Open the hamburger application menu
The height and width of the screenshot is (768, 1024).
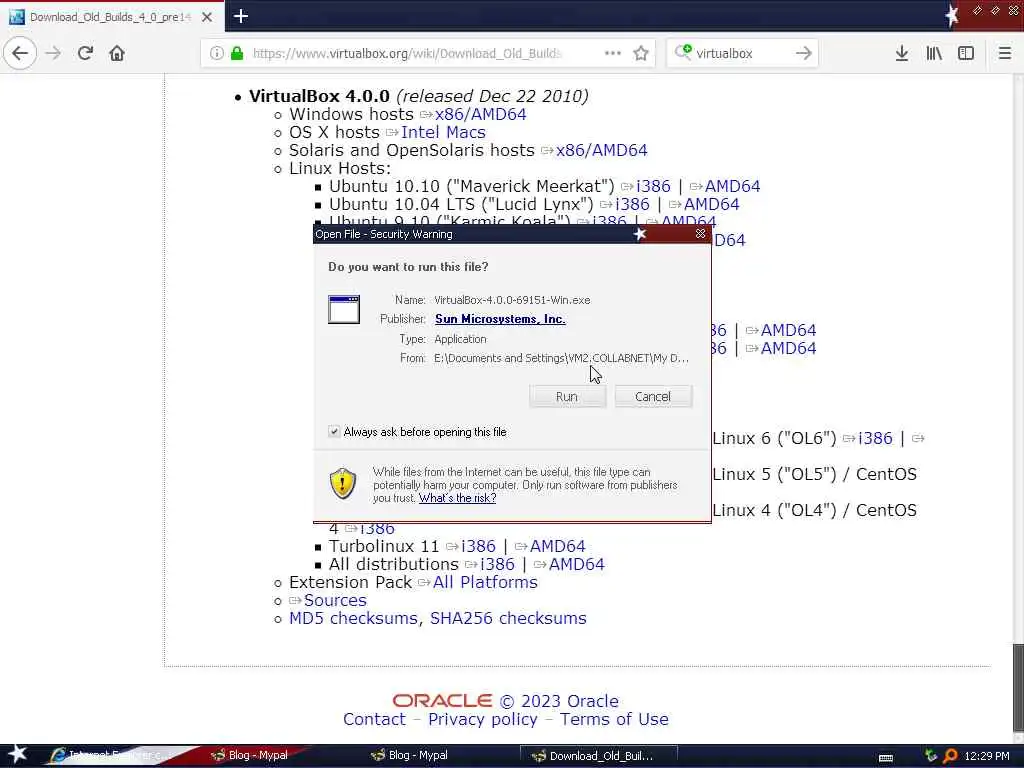[x=1005, y=53]
